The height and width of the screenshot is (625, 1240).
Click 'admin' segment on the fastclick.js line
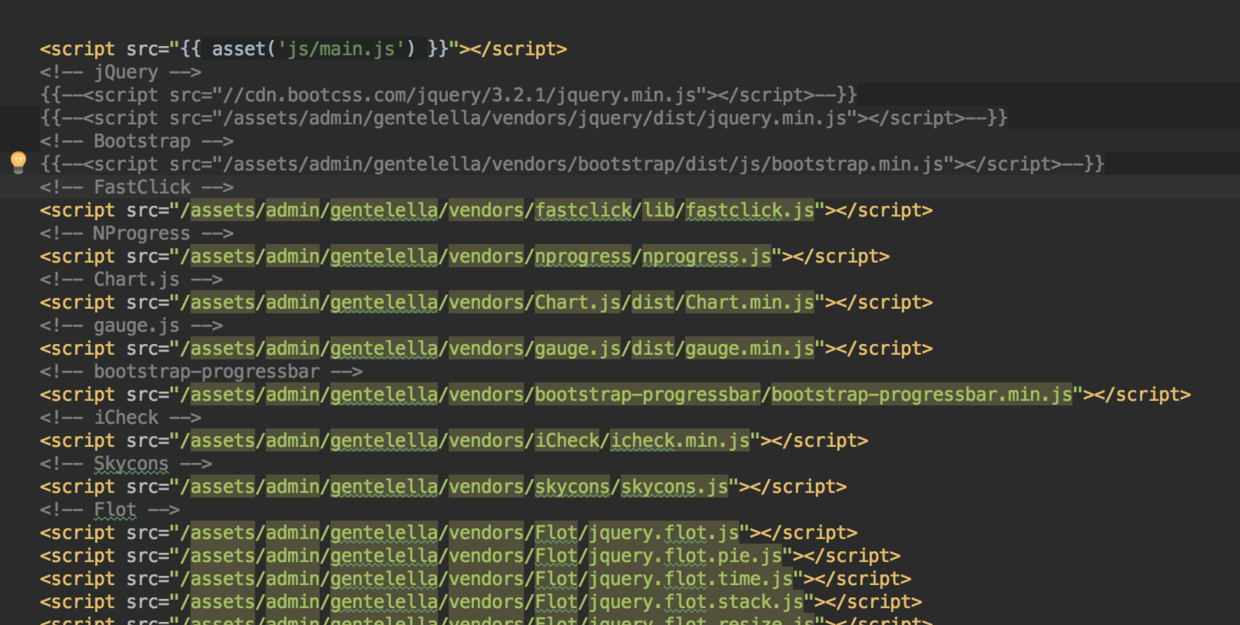click(x=292, y=210)
